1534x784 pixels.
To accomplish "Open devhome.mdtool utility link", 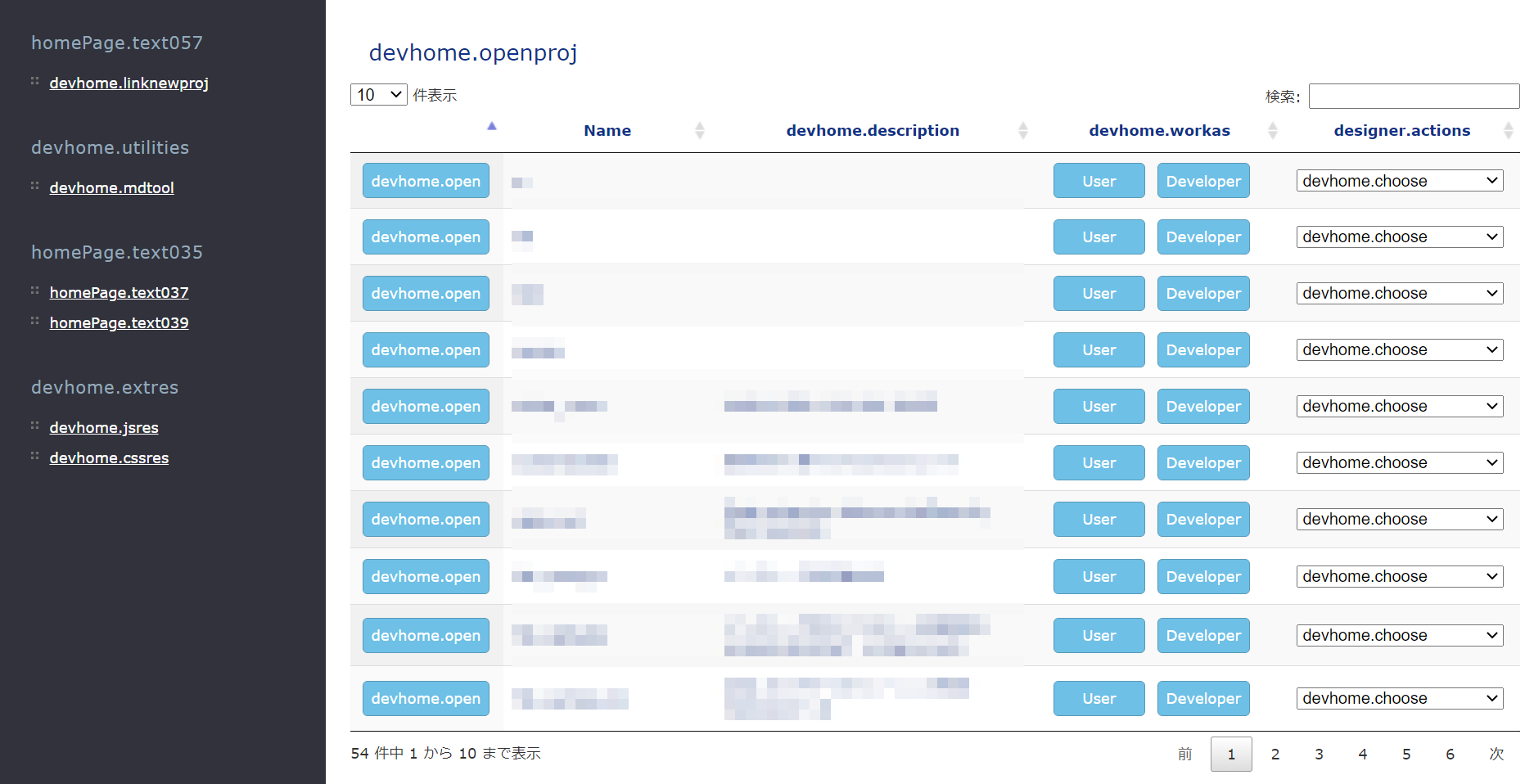I will click(x=111, y=188).
